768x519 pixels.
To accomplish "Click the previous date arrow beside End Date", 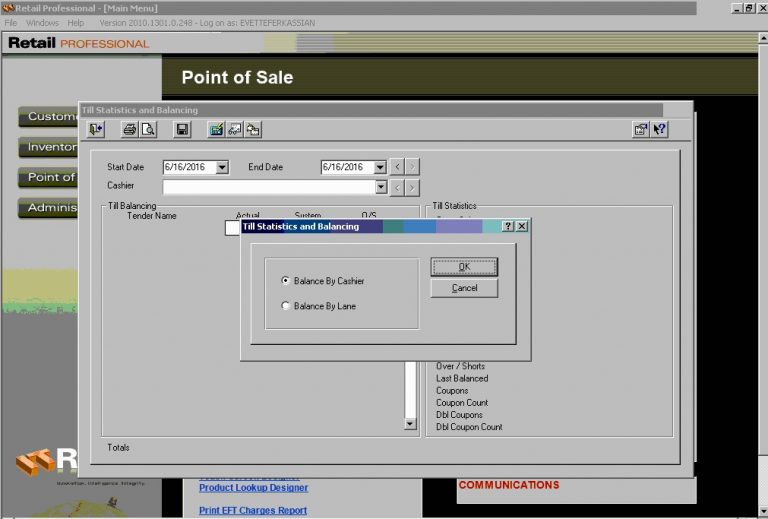I will tap(397, 167).
